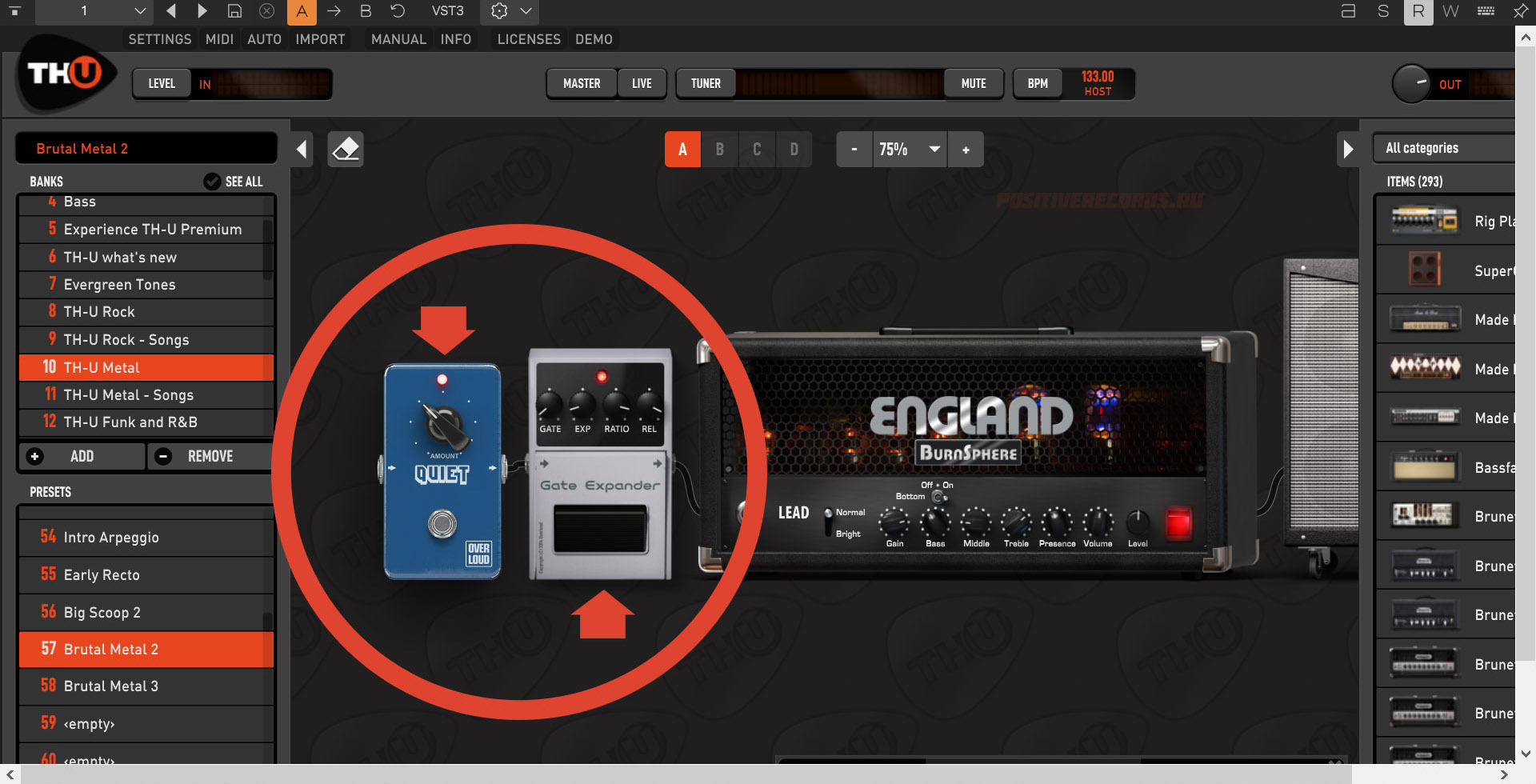Open dropdown next to gear icon
The width and height of the screenshot is (1536, 784).
pos(526,11)
